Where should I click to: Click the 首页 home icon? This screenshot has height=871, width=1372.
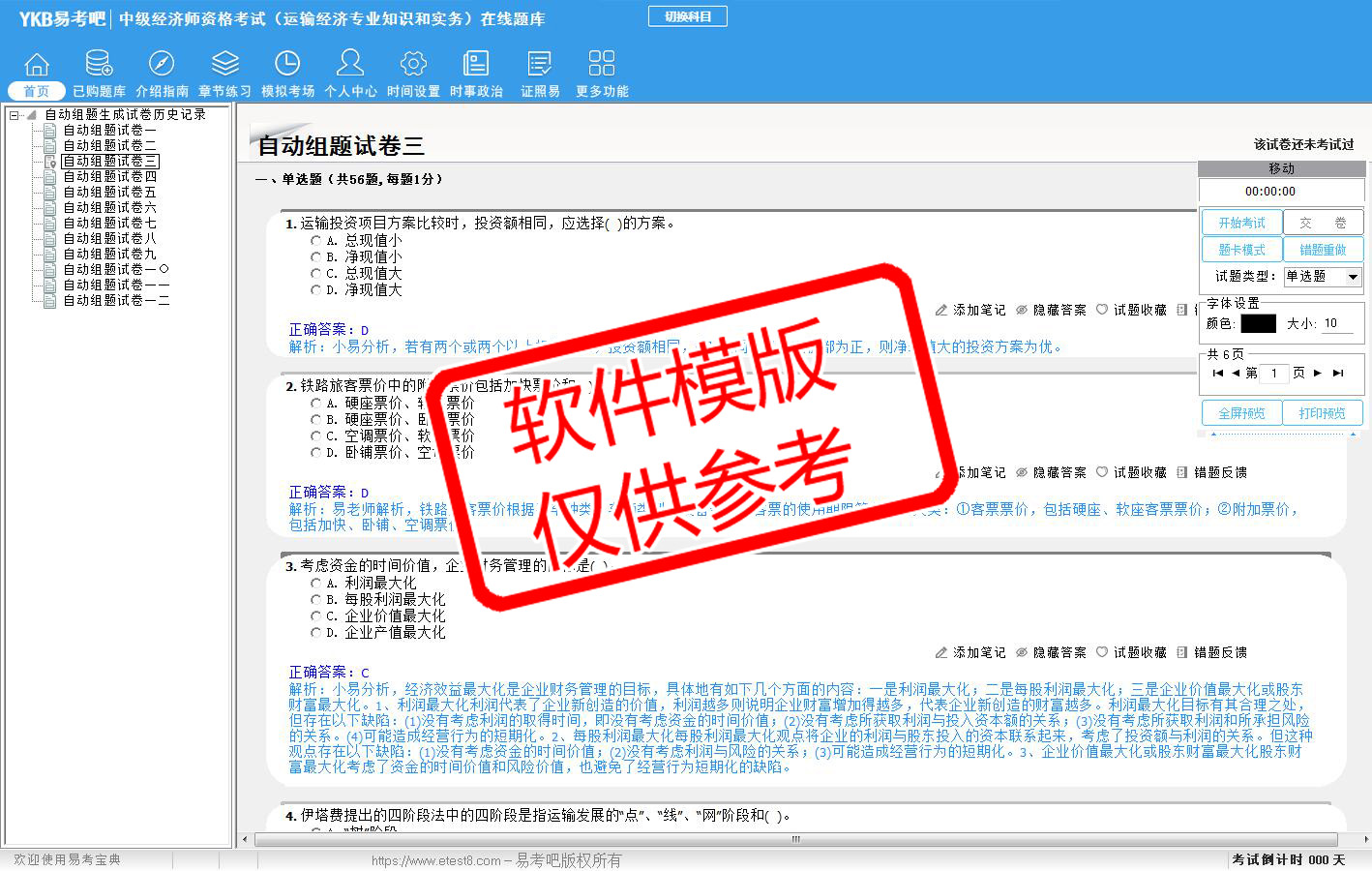(37, 65)
